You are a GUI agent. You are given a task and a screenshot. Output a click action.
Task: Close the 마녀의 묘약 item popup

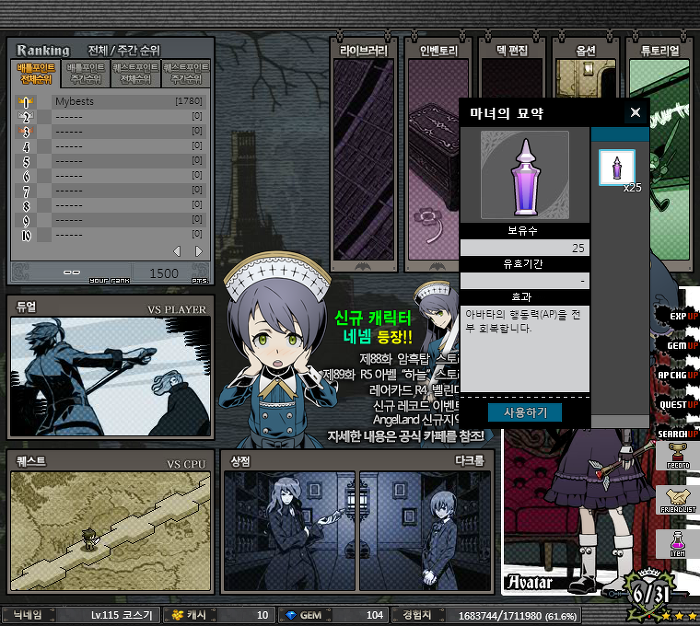635,113
